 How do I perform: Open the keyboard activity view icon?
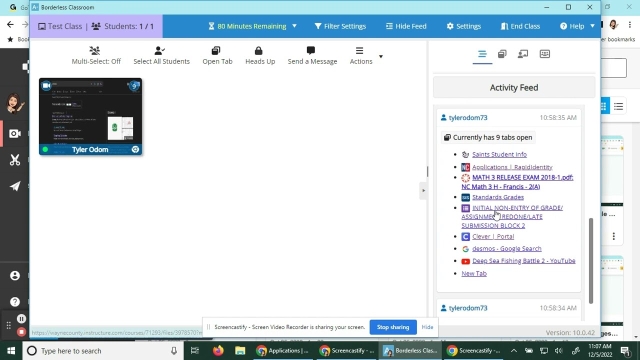pos(544,54)
